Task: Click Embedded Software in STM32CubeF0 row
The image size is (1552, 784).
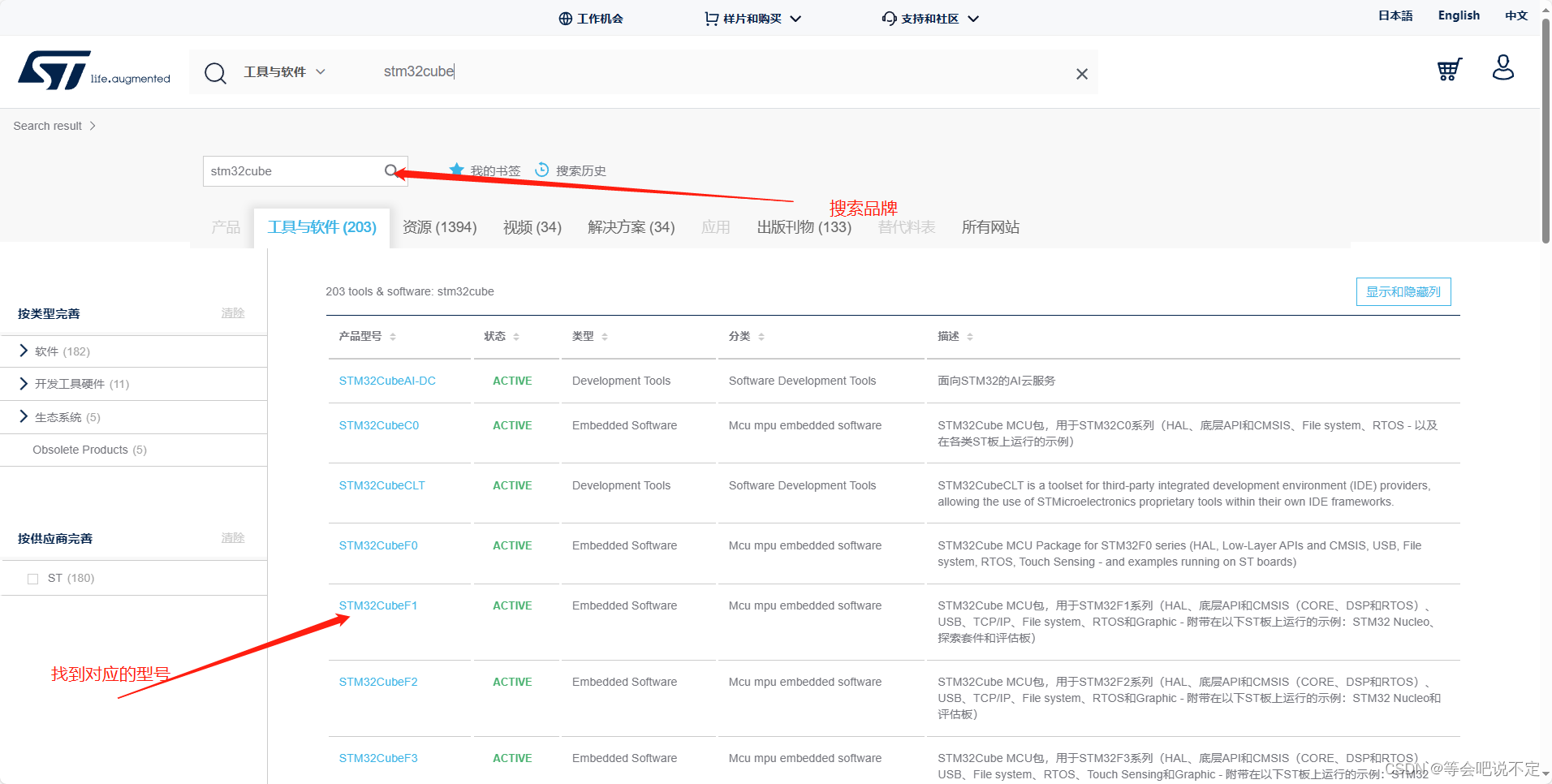Action: click(x=624, y=545)
